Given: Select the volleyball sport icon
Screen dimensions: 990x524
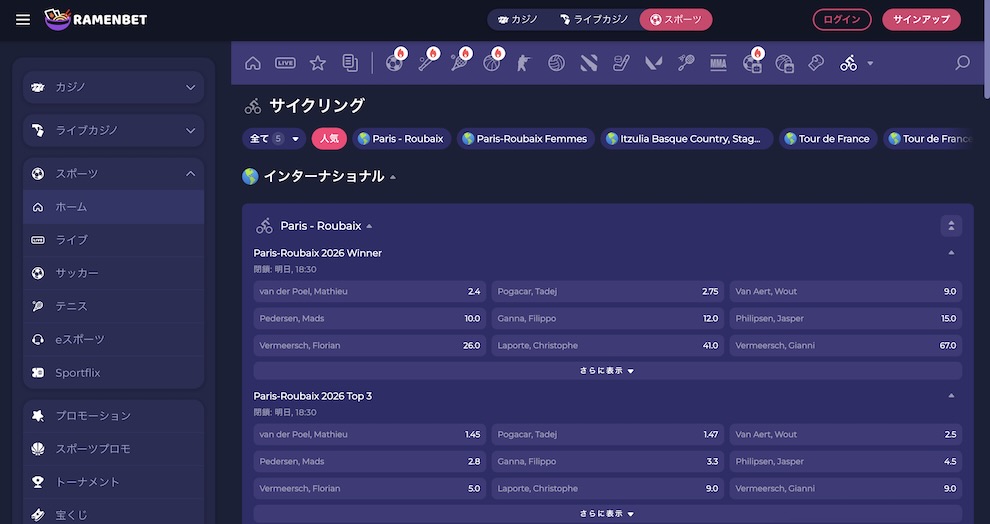Looking at the screenshot, I should [556, 63].
